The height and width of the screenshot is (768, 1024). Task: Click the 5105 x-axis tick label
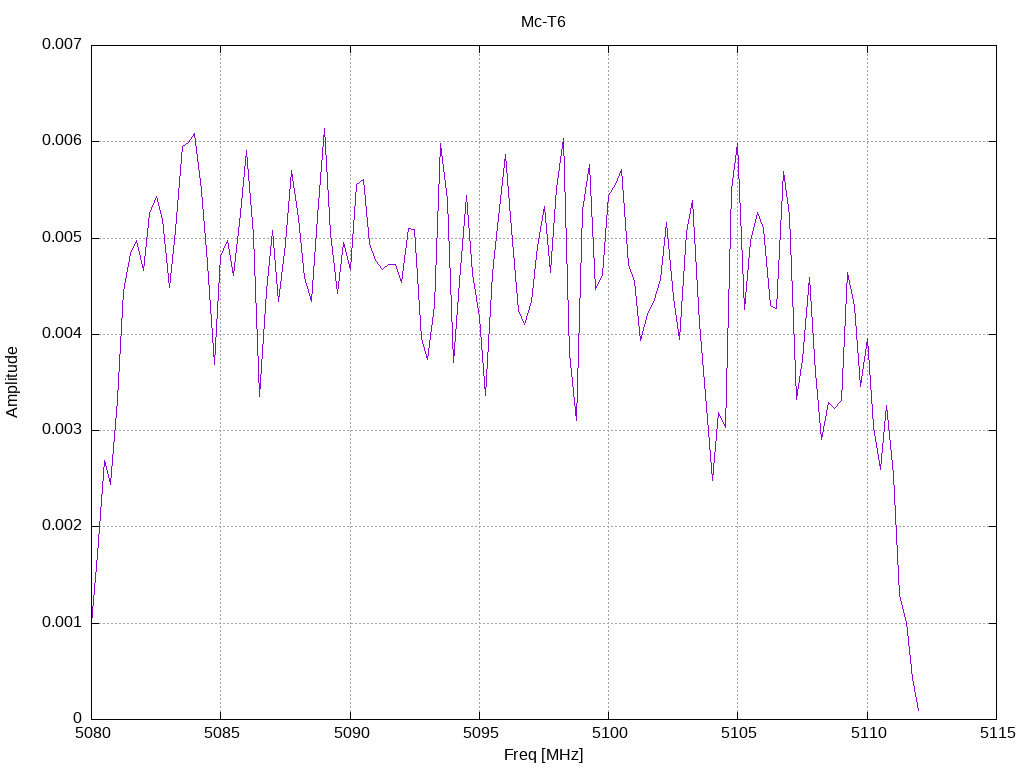click(x=739, y=733)
